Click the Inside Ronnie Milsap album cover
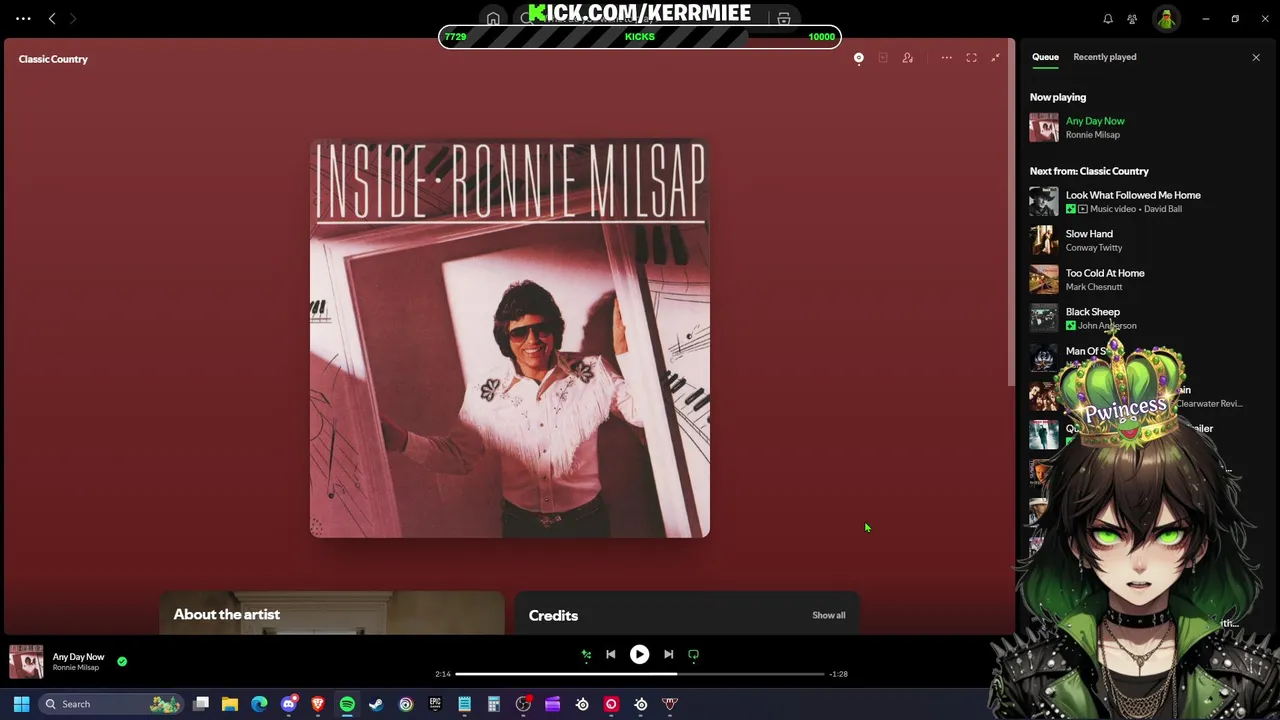This screenshot has width=1280, height=720. (x=510, y=338)
